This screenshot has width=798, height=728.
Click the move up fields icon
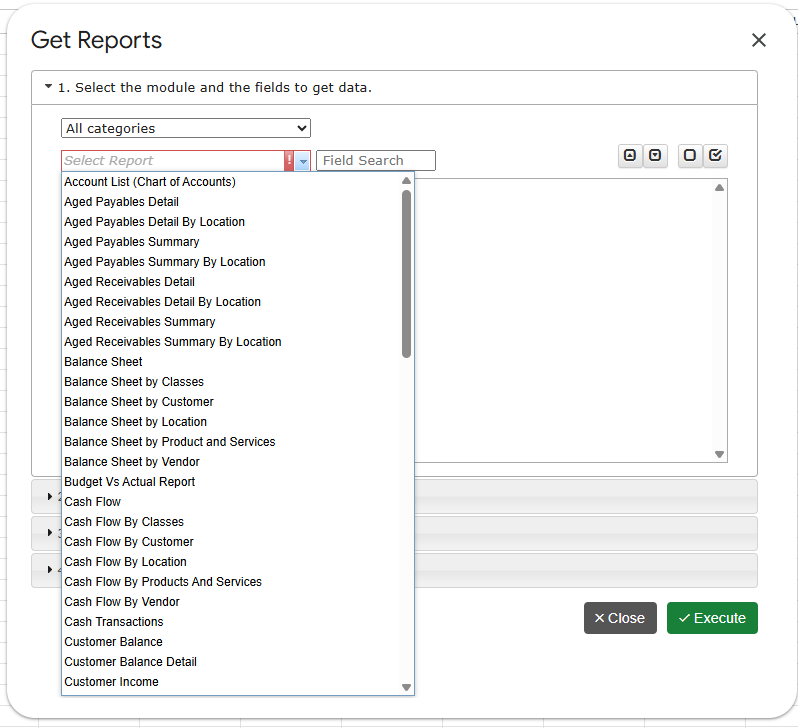click(x=630, y=155)
